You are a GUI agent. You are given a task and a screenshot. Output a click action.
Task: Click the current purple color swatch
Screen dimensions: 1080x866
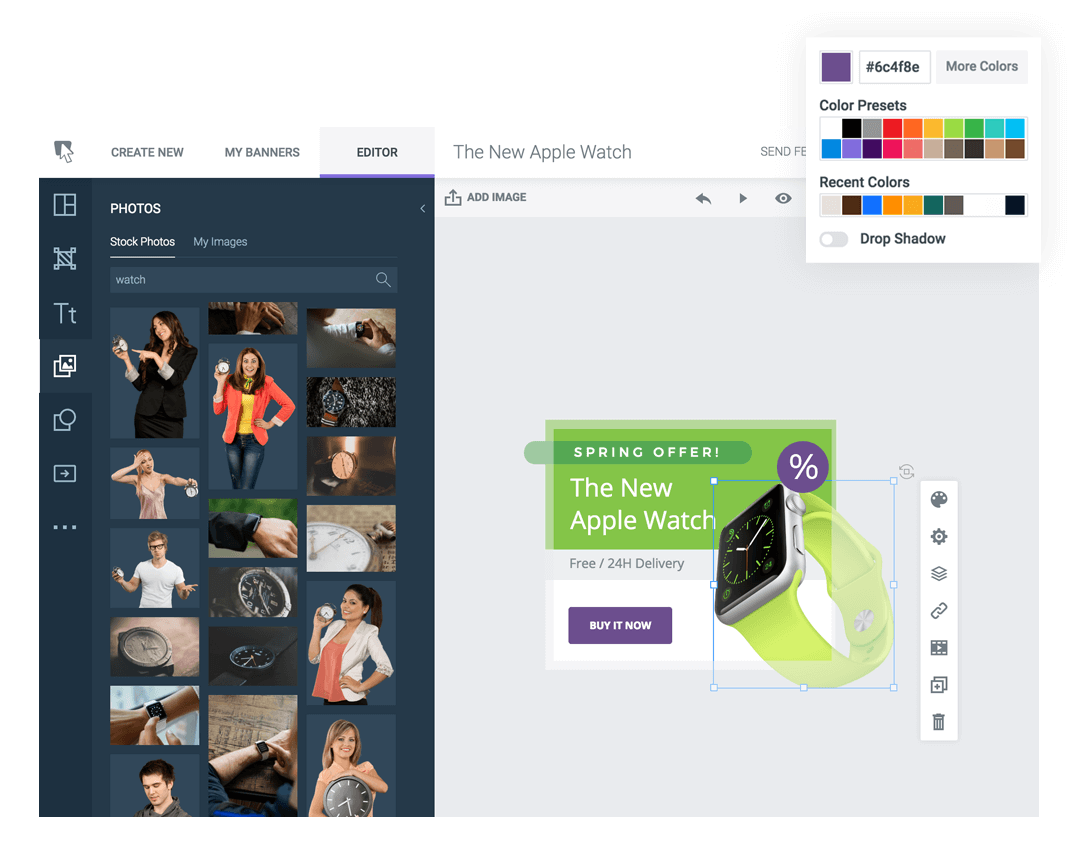pos(835,67)
